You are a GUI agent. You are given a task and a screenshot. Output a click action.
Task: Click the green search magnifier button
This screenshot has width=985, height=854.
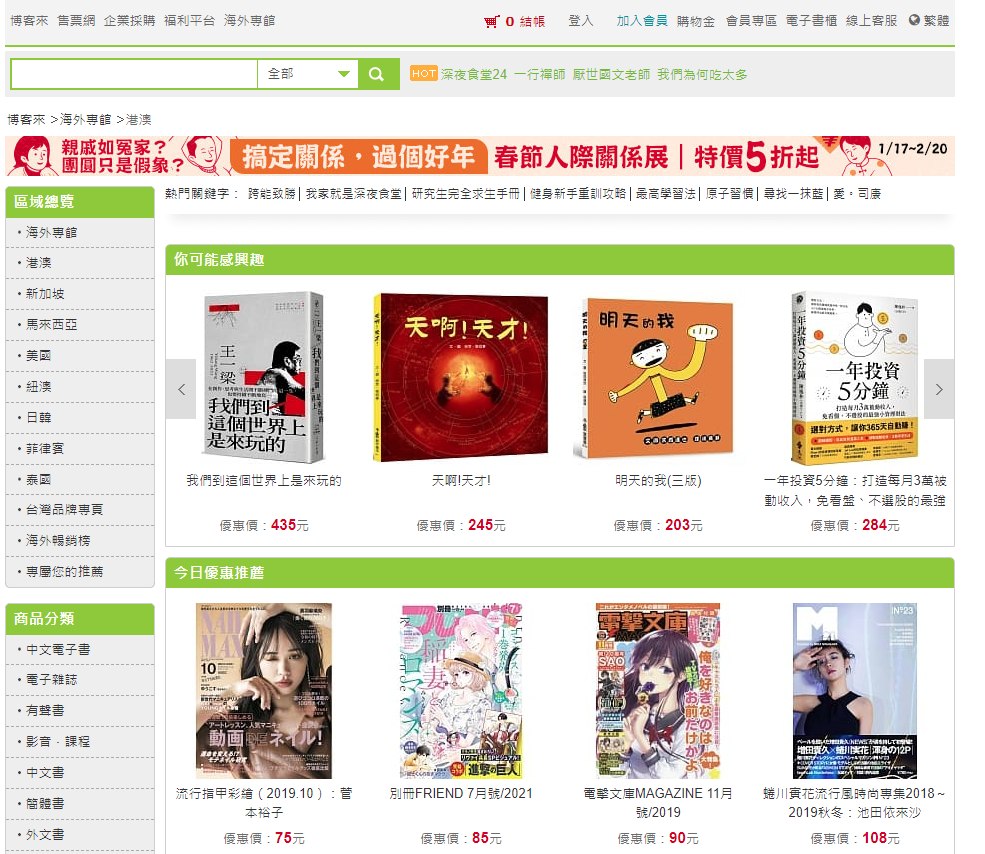(x=378, y=74)
